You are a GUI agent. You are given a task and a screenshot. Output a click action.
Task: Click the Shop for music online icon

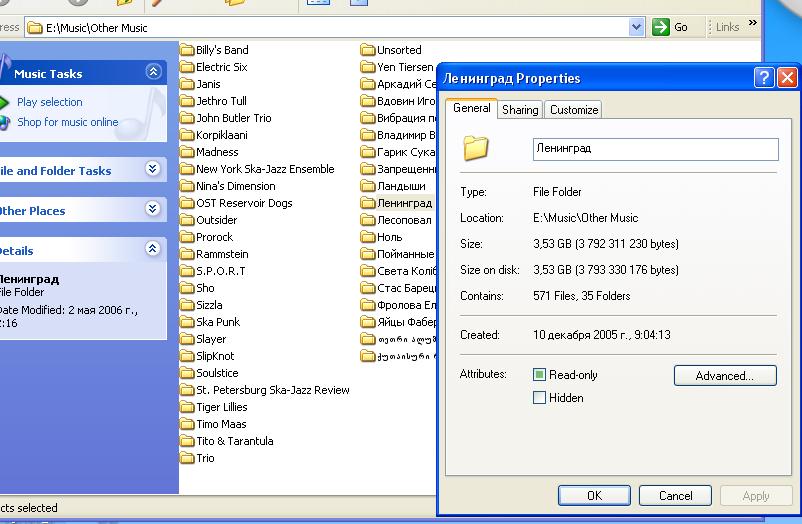(5, 122)
